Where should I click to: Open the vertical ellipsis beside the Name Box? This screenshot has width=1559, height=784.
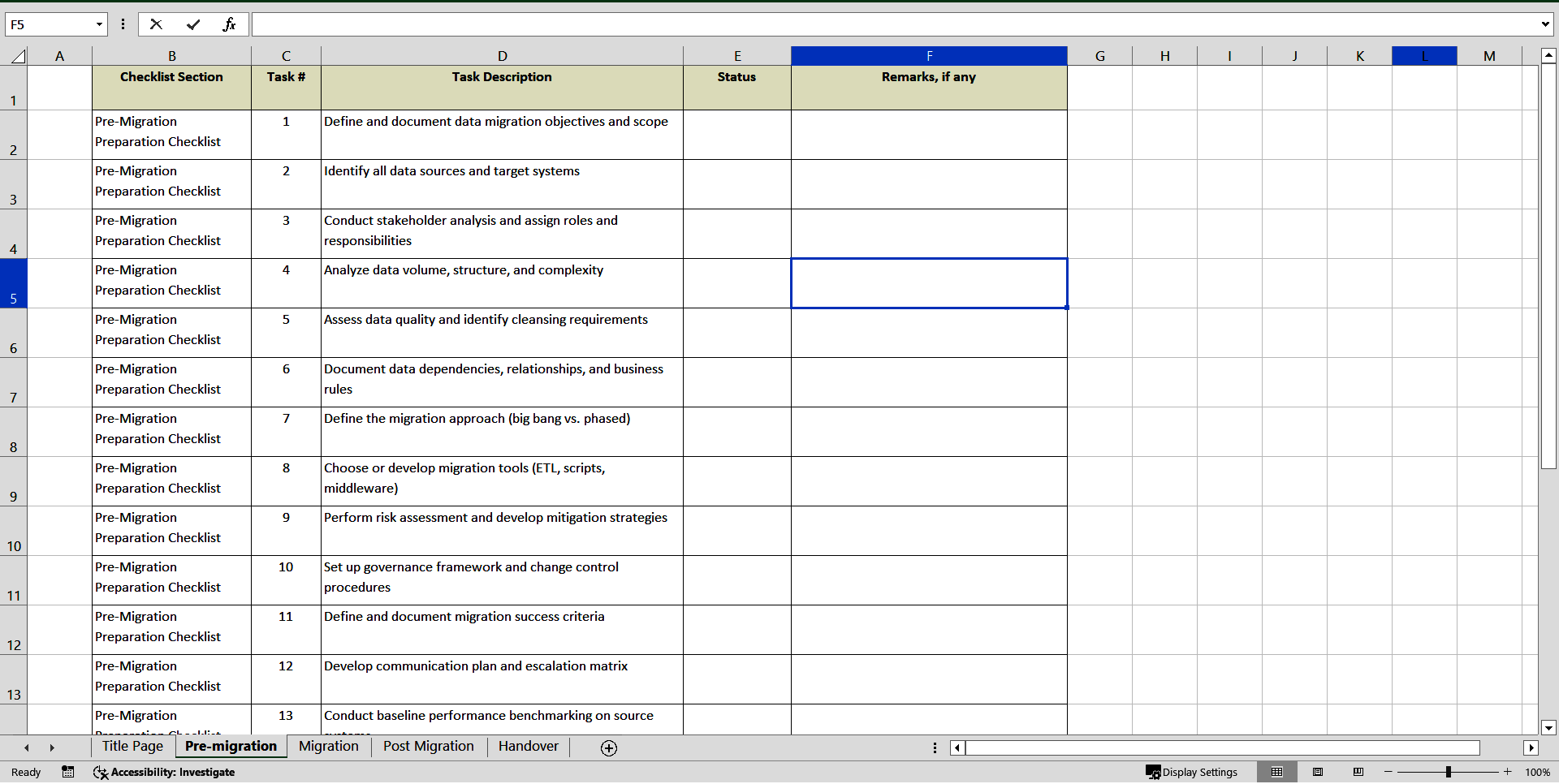[x=123, y=24]
